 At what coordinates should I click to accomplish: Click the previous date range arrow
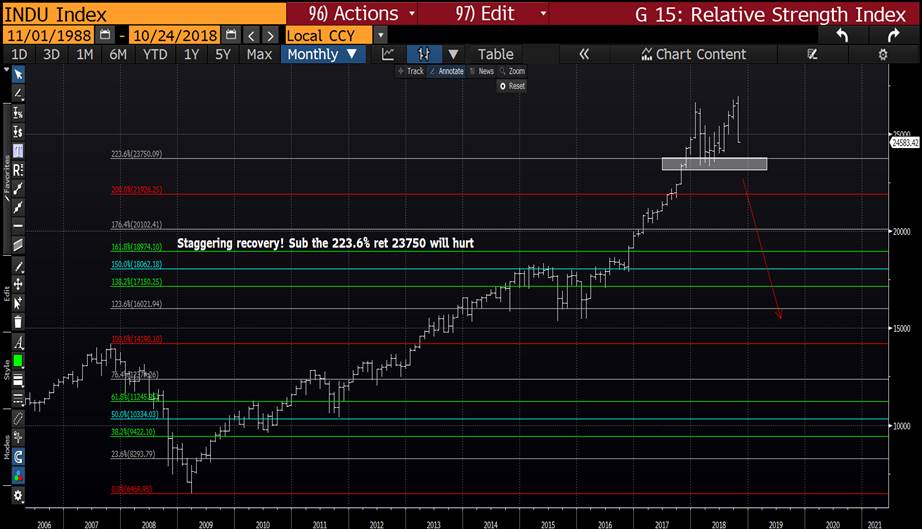click(251, 35)
